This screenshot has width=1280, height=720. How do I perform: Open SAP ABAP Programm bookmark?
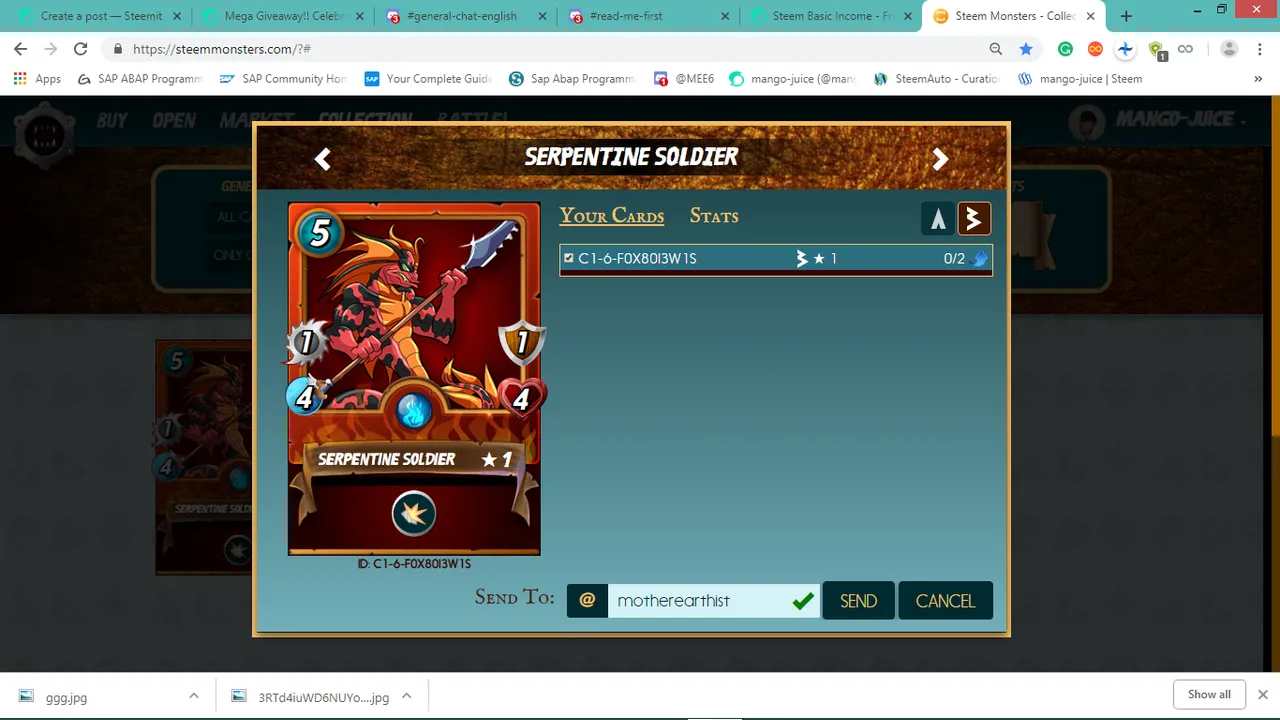tap(139, 79)
